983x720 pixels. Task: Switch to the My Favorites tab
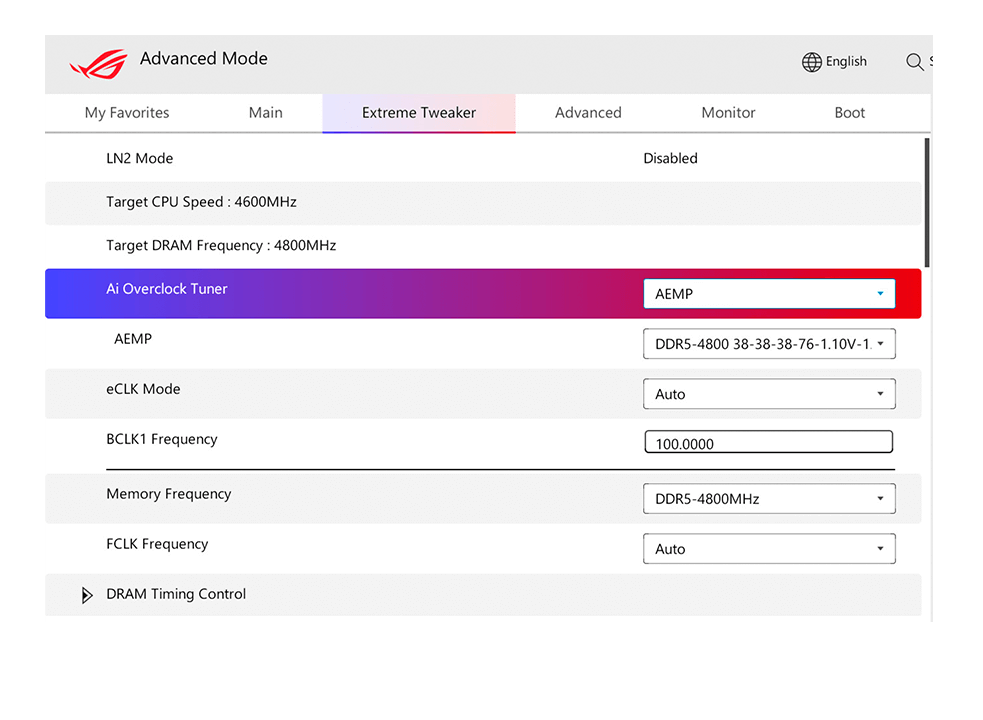coord(127,113)
